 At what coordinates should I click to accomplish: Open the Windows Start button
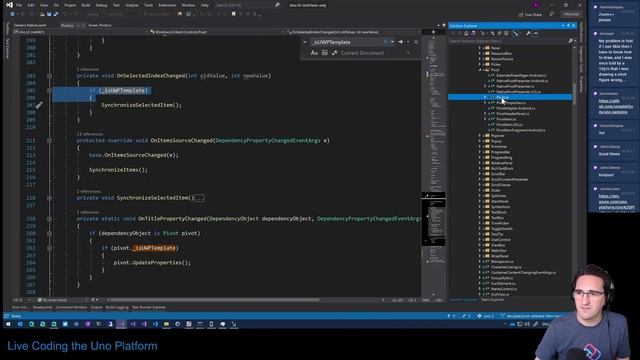point(8,324)
